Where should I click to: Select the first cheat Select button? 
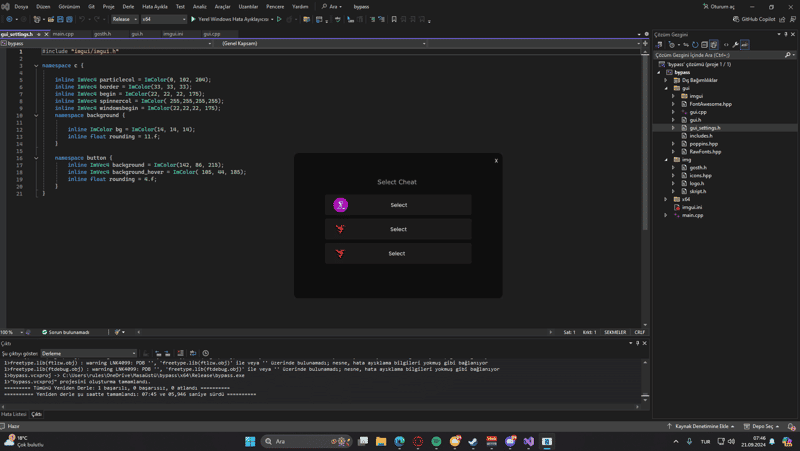click(x=398, y=205)
